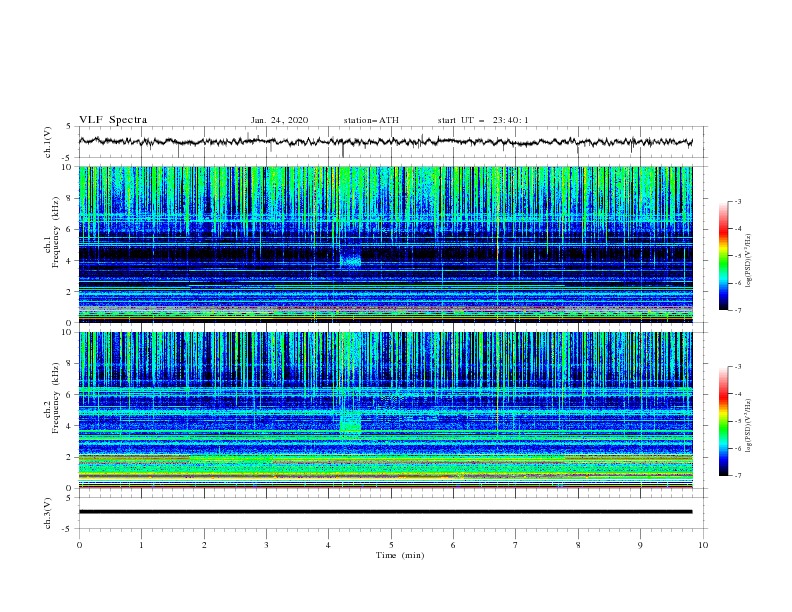
Task: Click the ch.1 voltage waveform trace
Action: click(x=386, y=142)
